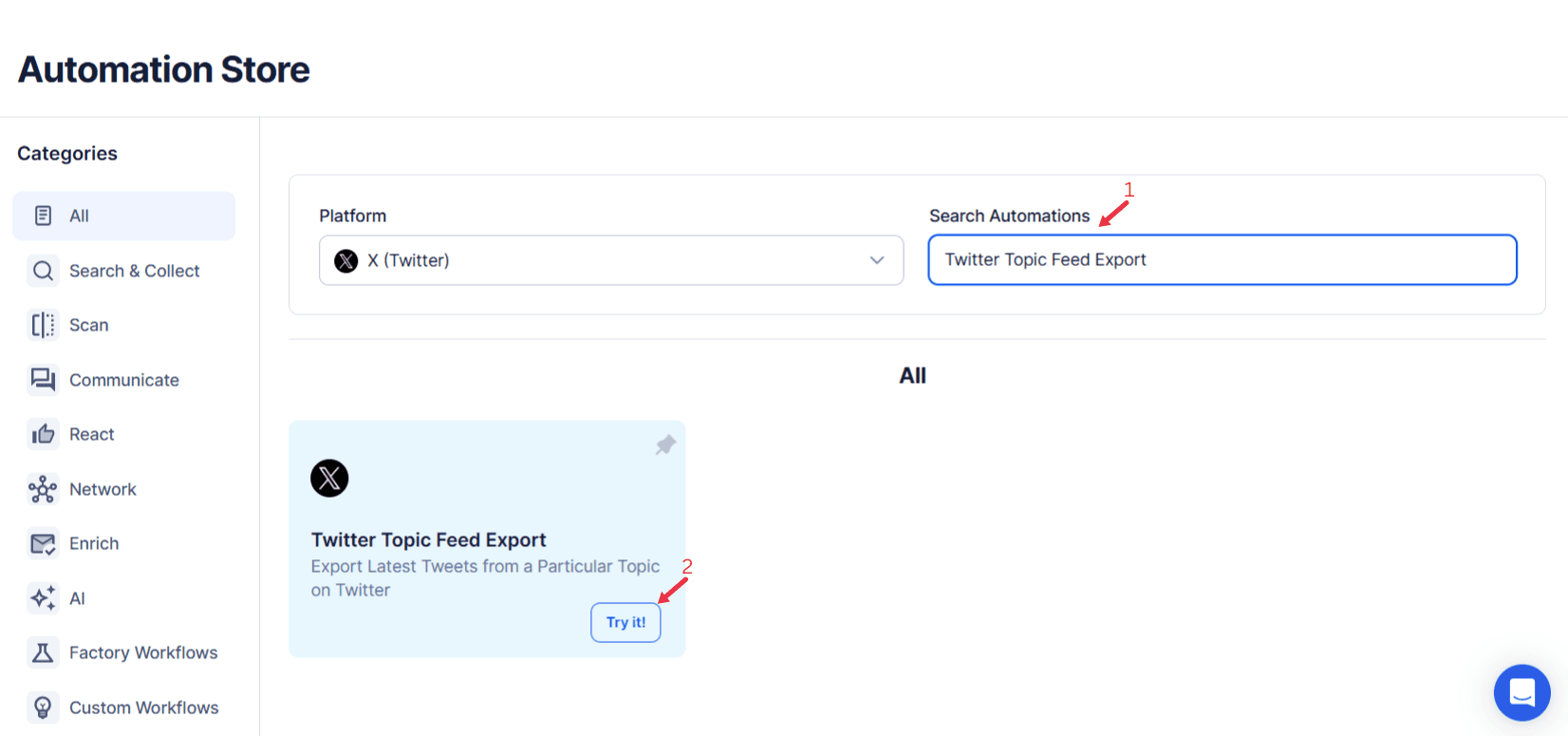Open the chat support widget

[1521, 692]
